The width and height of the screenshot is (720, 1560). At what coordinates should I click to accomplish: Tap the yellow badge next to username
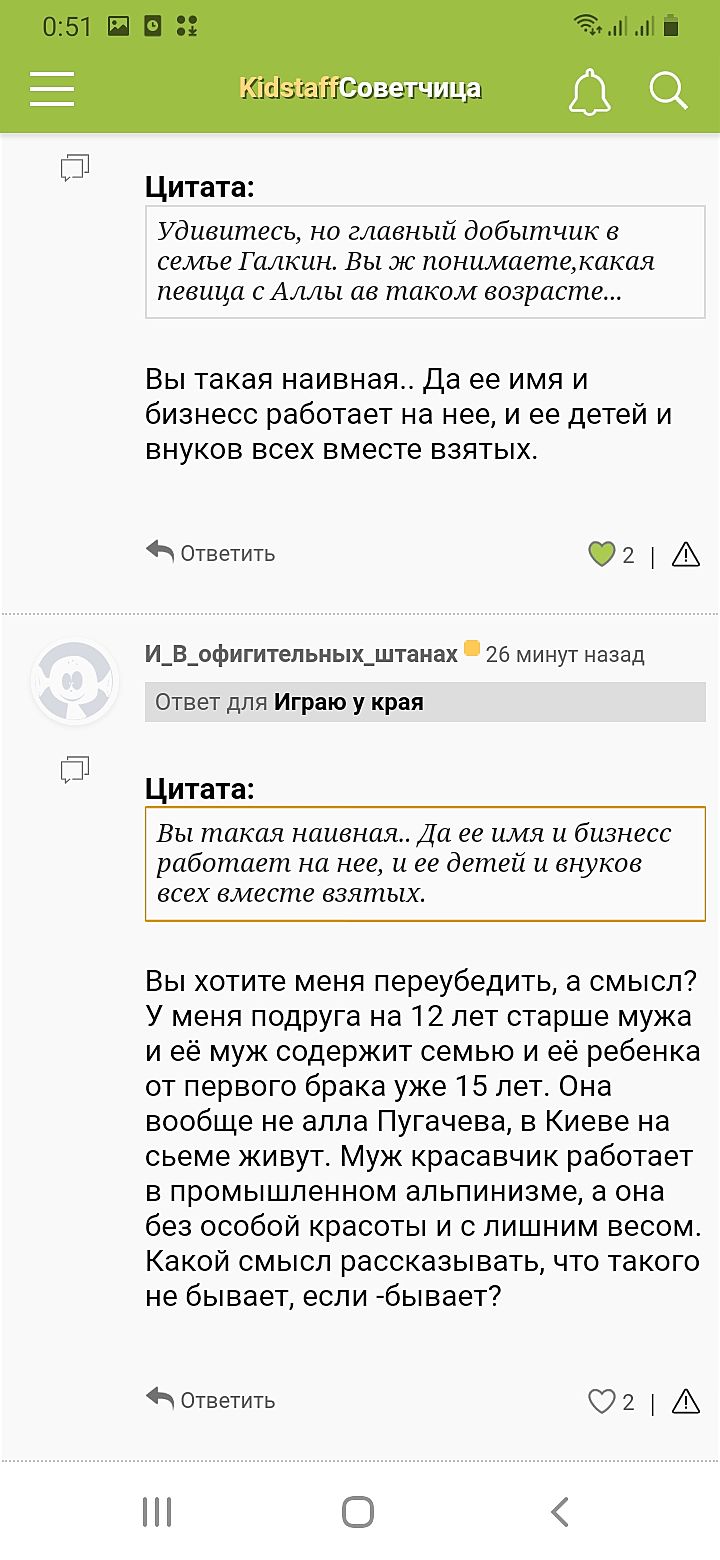point(472,650)
